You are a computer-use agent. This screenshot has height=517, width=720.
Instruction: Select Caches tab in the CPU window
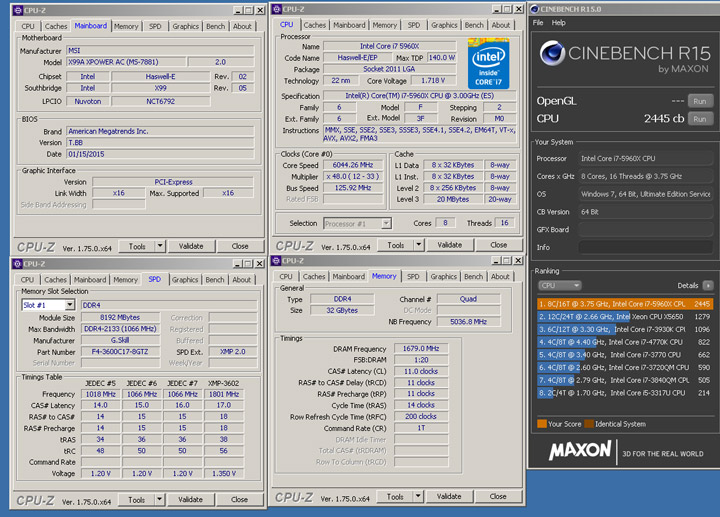[x=315, y=25]
